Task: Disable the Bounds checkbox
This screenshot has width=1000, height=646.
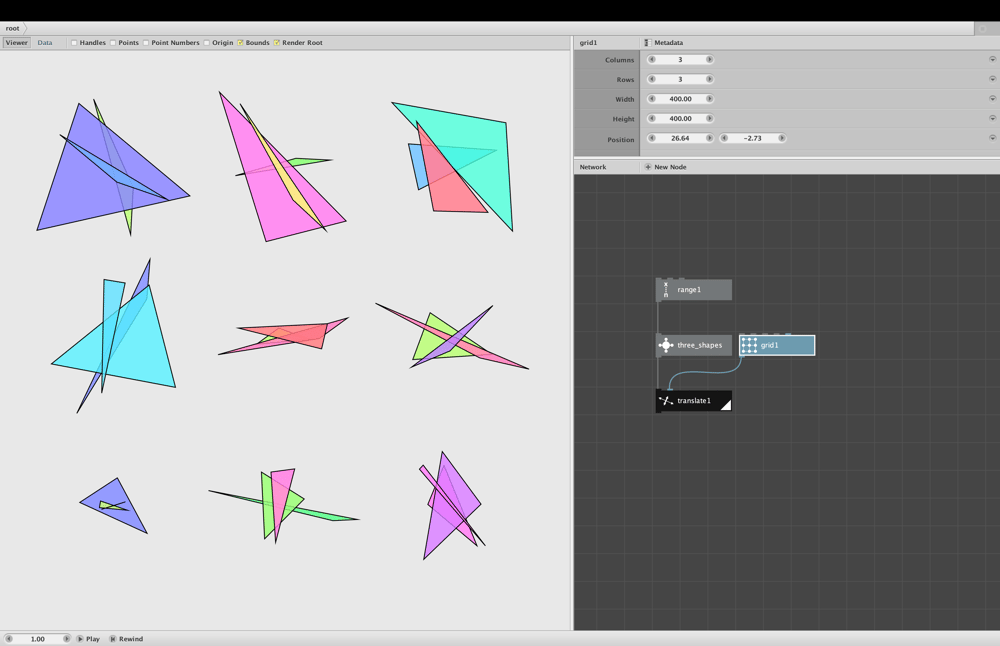Action: (x=240, y=43)
